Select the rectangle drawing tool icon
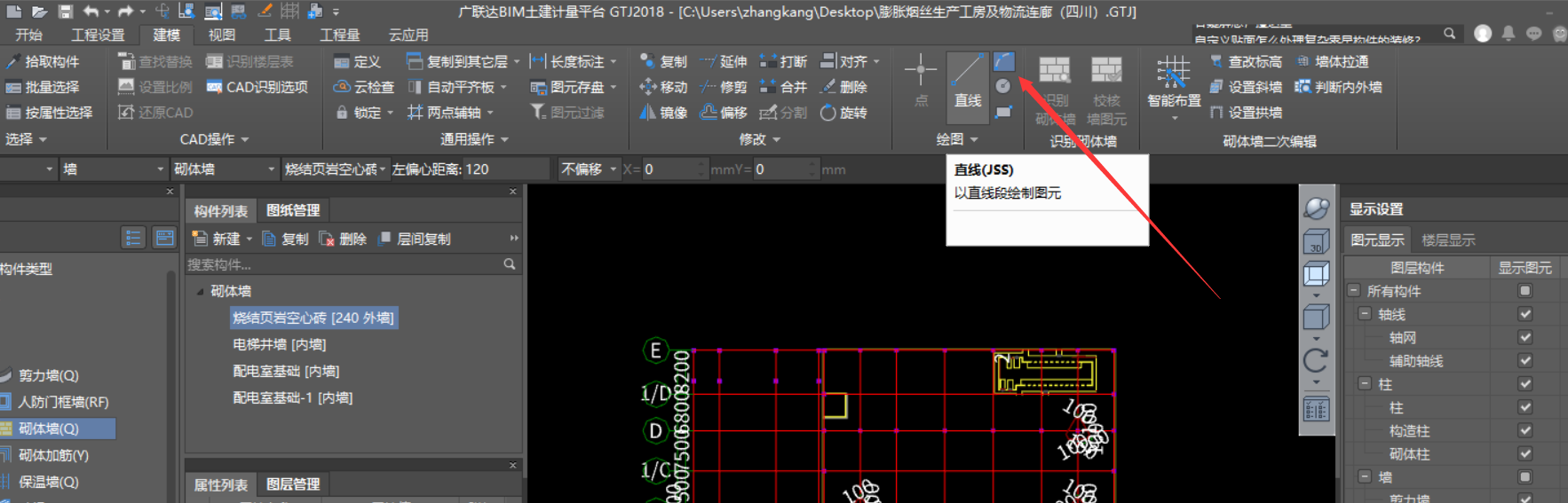The image size is (1568, 503). pos(1003,112)
